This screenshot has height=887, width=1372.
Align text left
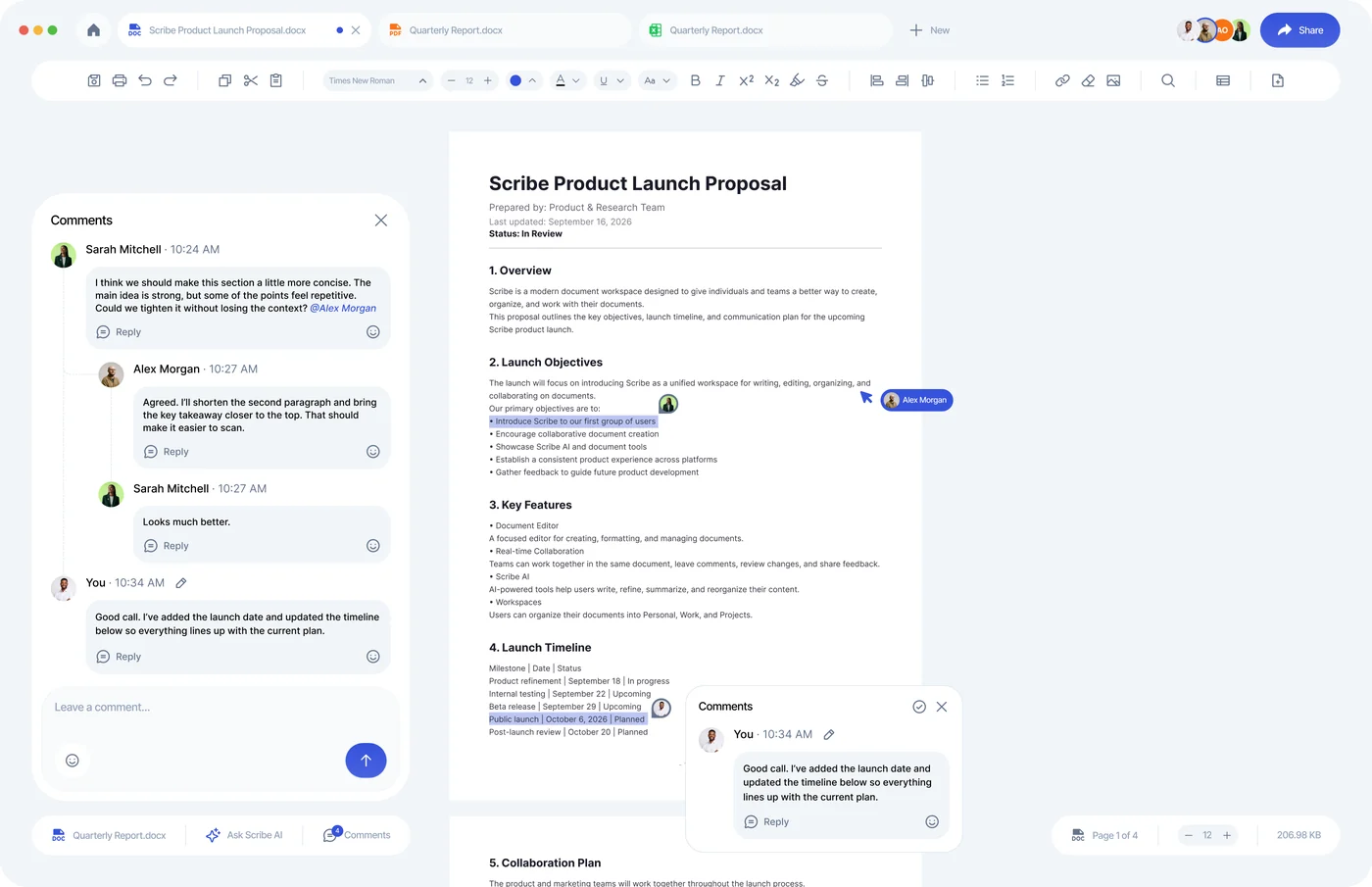877,80
